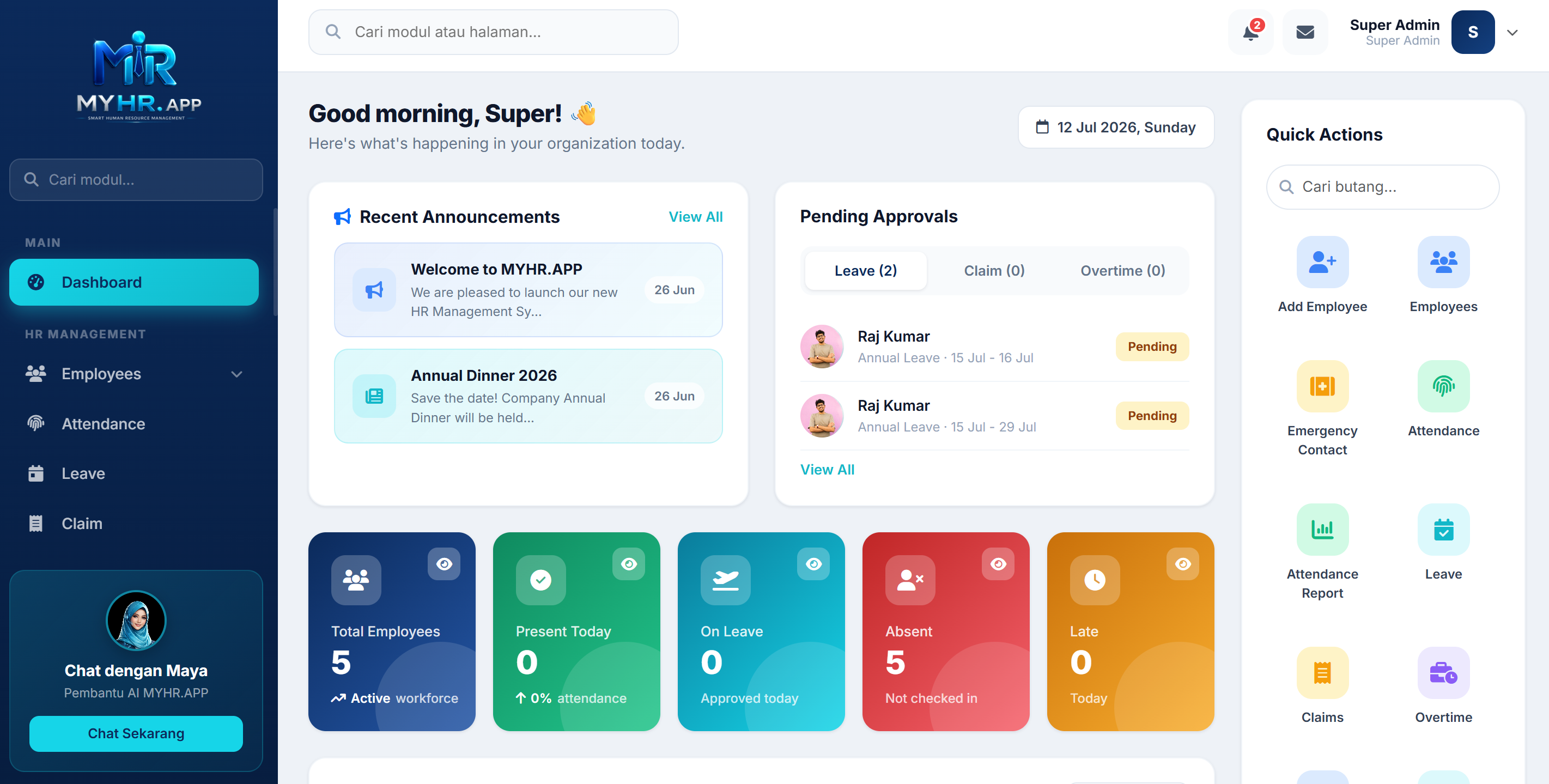Click Raj Kumar's photo in first leave row
The height and width of the screenshot is (784, 1549).
coord(822,347)
